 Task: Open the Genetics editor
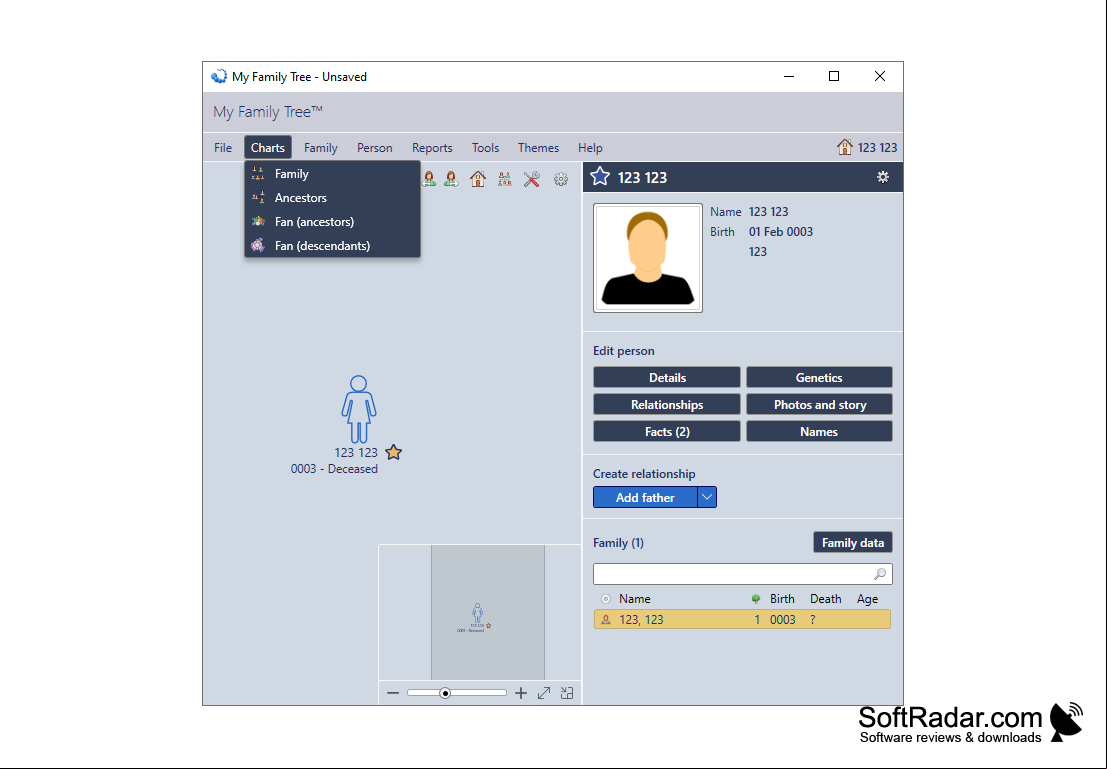(819, 377)
